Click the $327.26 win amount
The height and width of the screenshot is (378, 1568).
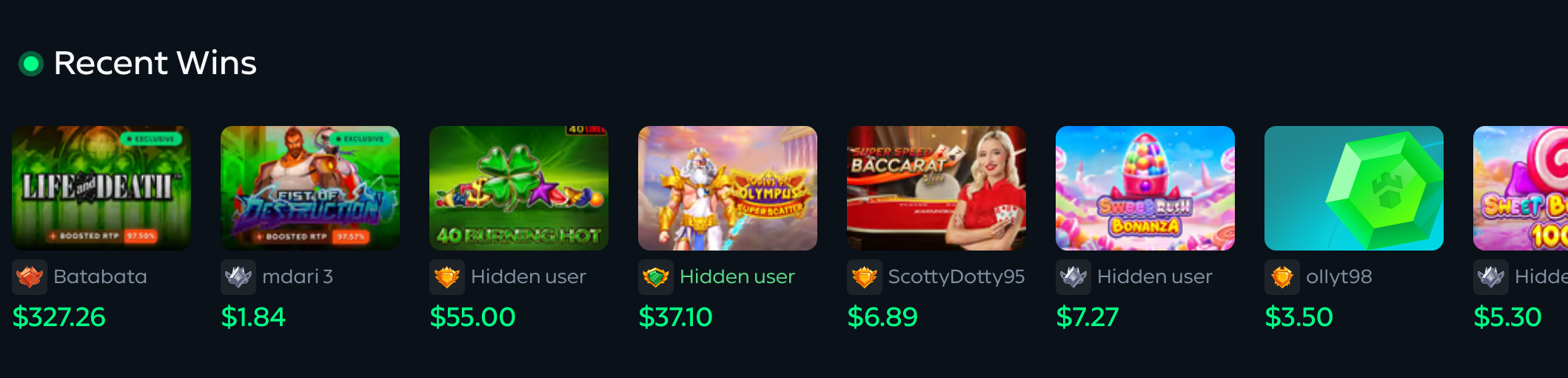coord(59,317)
